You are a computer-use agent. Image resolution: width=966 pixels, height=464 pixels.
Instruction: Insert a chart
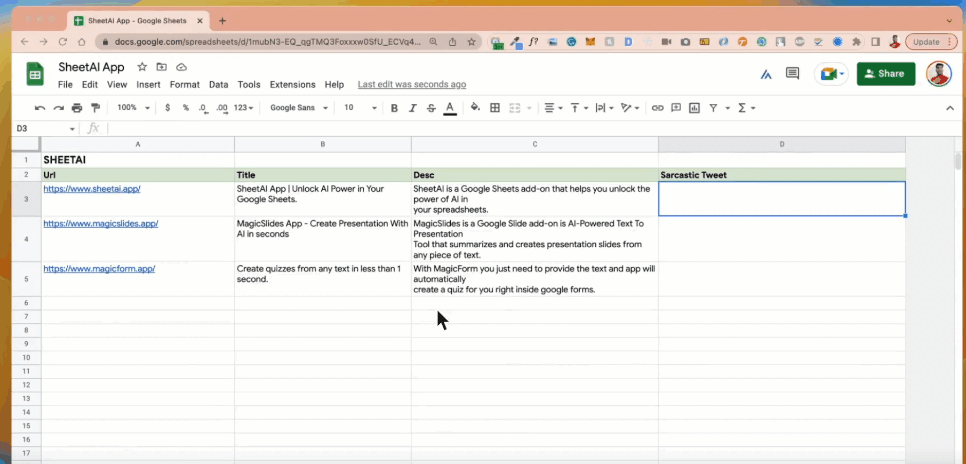[x=694, y=108]
